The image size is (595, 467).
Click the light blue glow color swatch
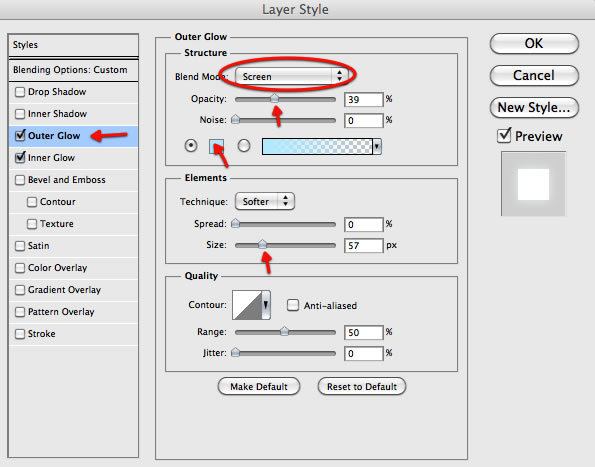click(216, 146)
